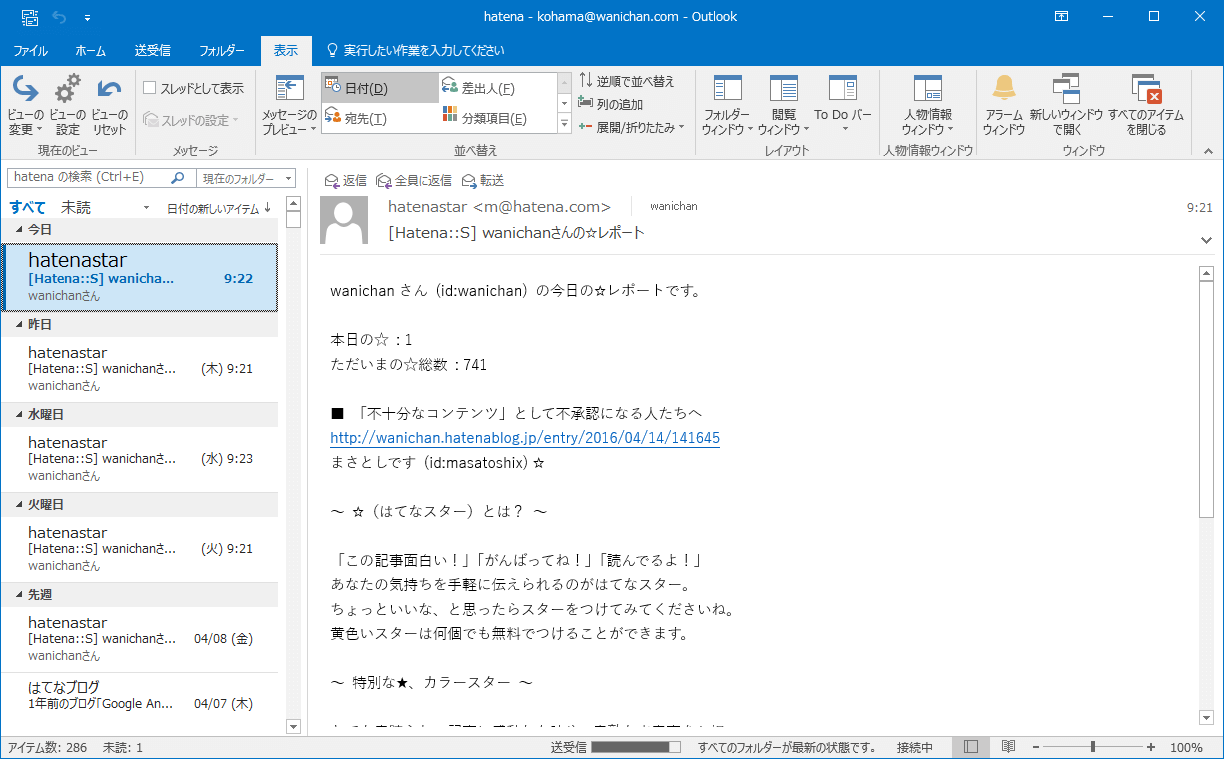Open Ribbon Display Options button
The image size is (1224, 759).
coord(1061,17)
